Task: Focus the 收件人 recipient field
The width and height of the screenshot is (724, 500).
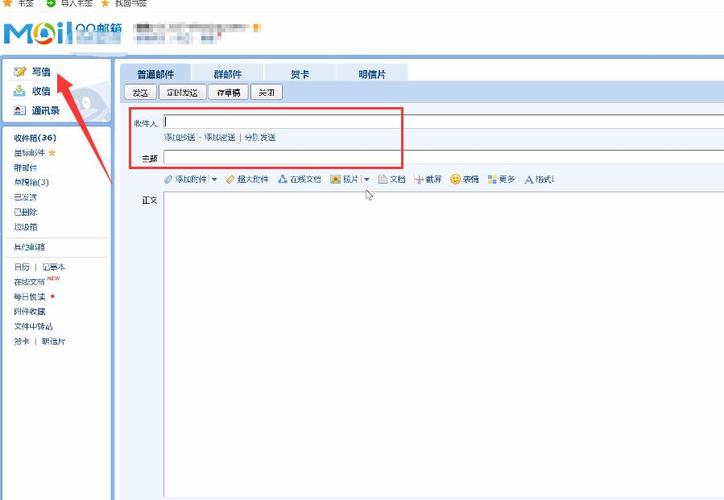Action: (x=444, y=121)
